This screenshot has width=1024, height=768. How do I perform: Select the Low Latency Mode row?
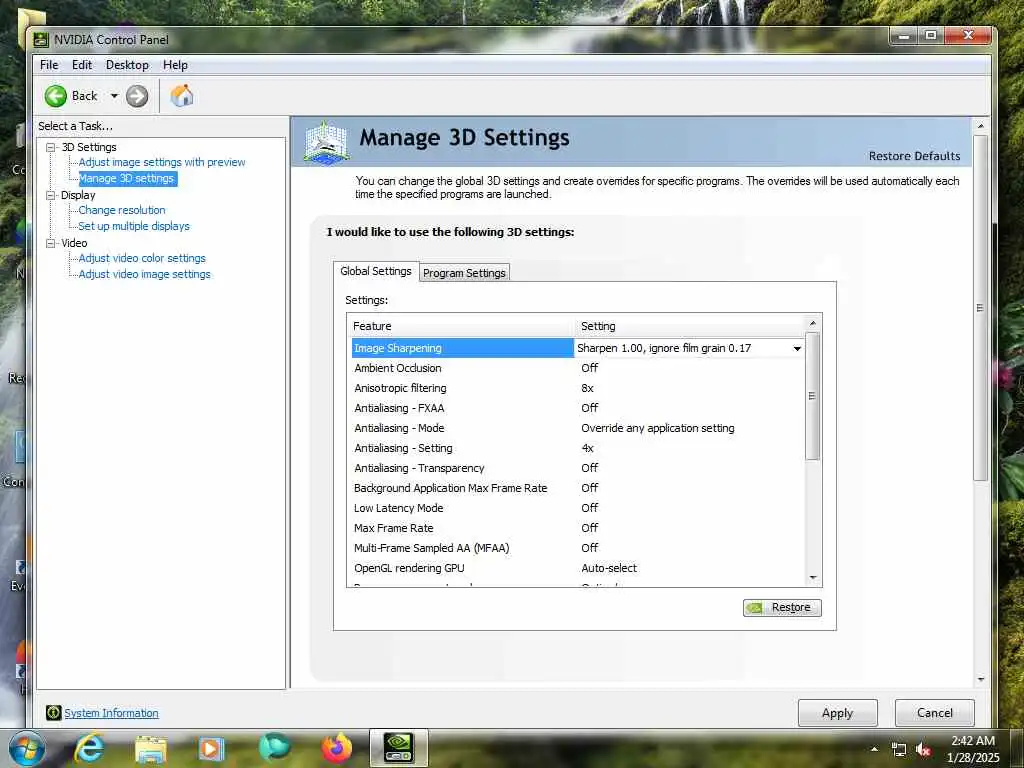point(577,508)
